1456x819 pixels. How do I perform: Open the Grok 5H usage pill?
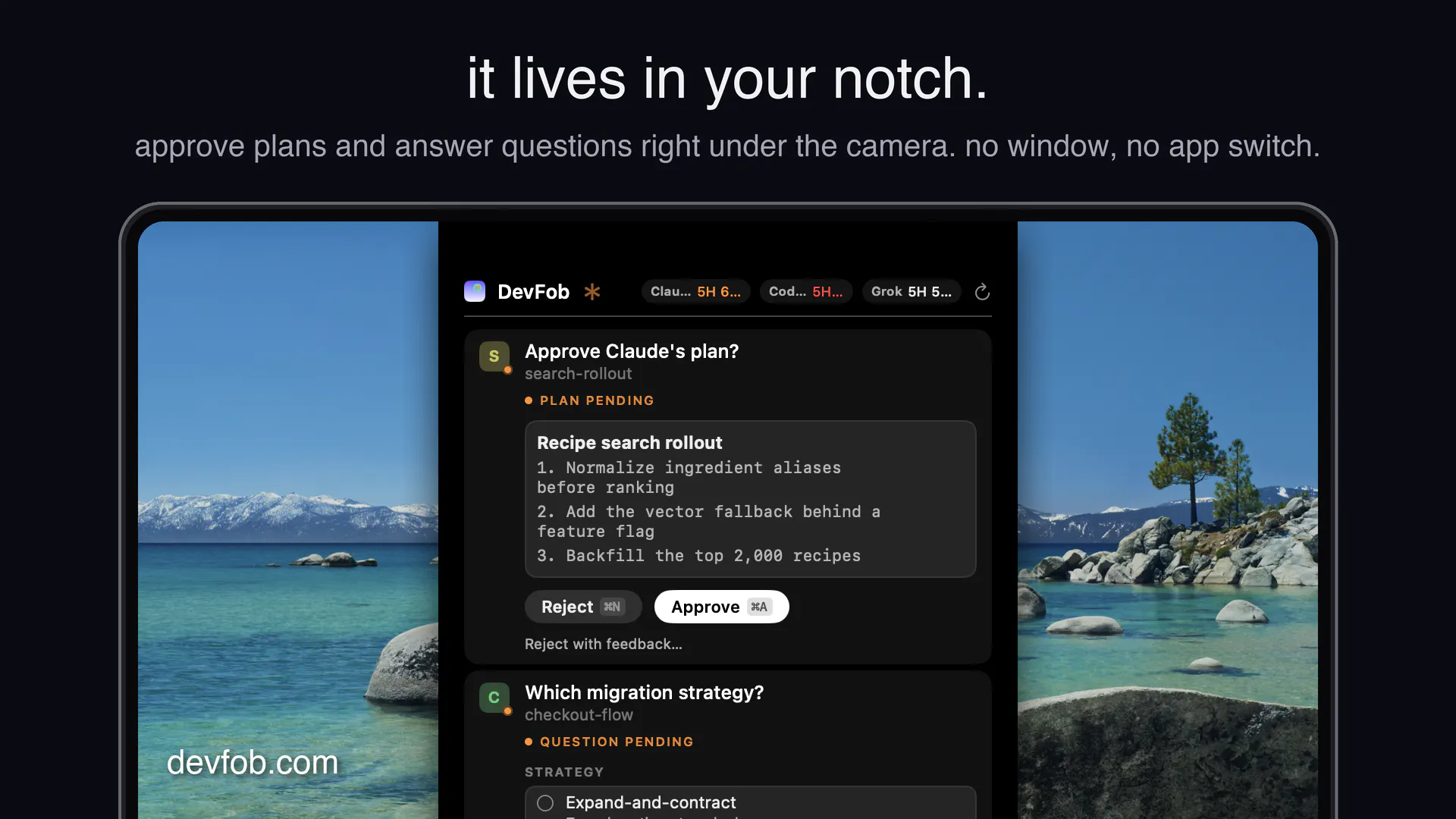coord(912,291)
